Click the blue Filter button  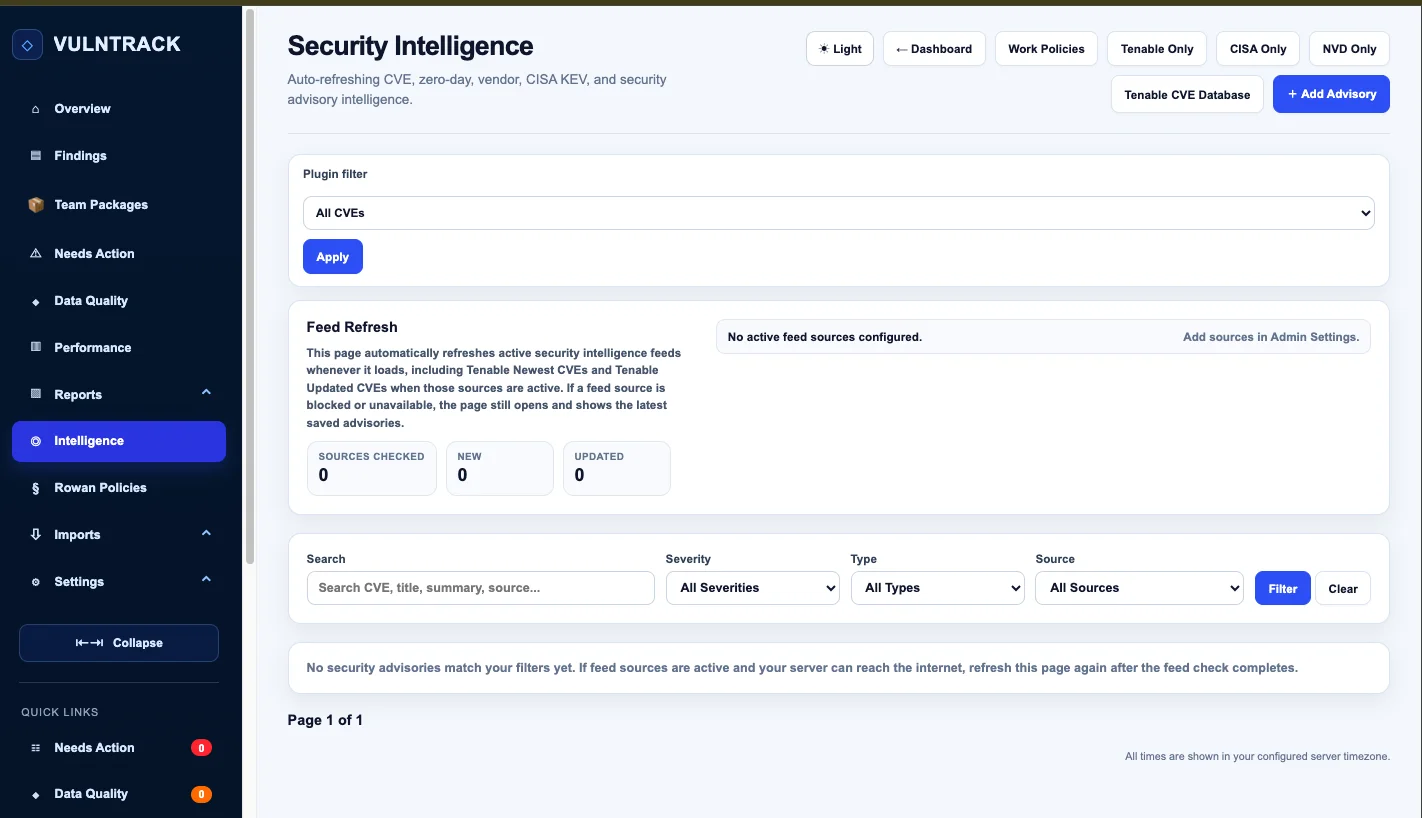1283,588
